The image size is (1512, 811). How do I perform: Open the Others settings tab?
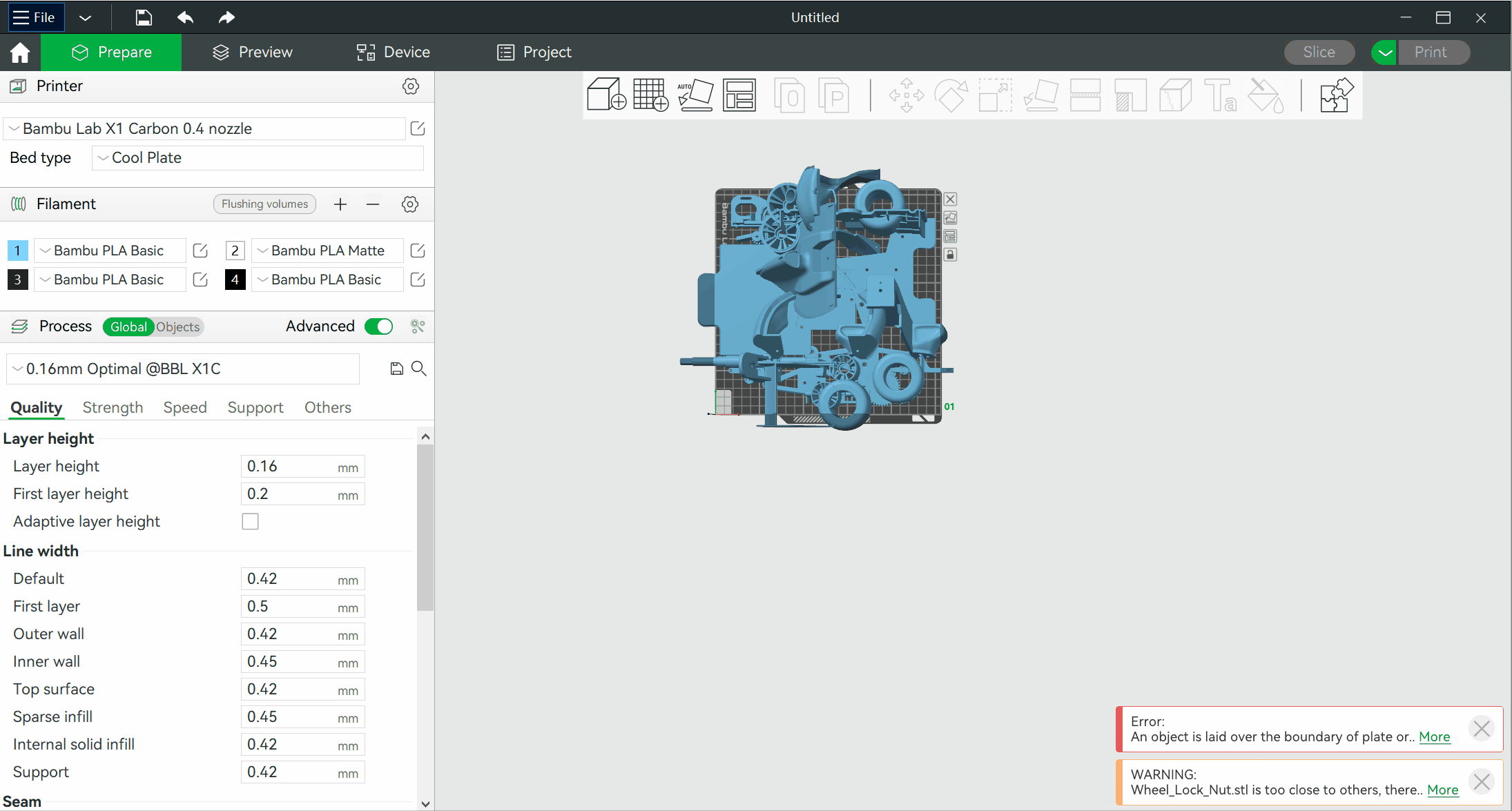pyautogui.click(x=328, y=407)
